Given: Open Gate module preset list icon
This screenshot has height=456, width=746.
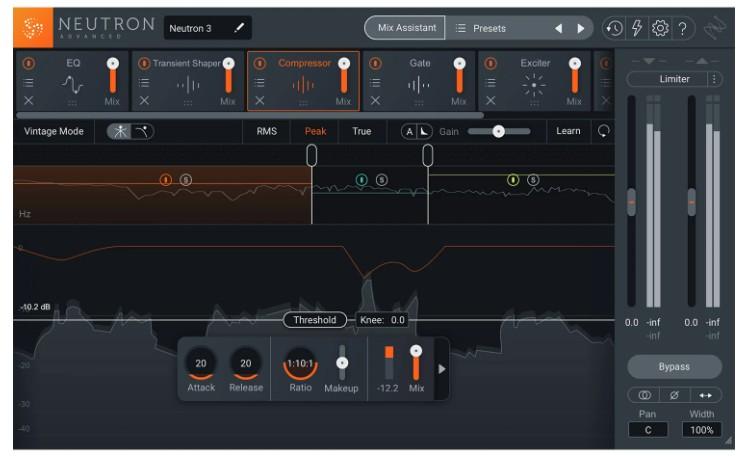Looking at the screenshot, I should (x=375, y=83).
